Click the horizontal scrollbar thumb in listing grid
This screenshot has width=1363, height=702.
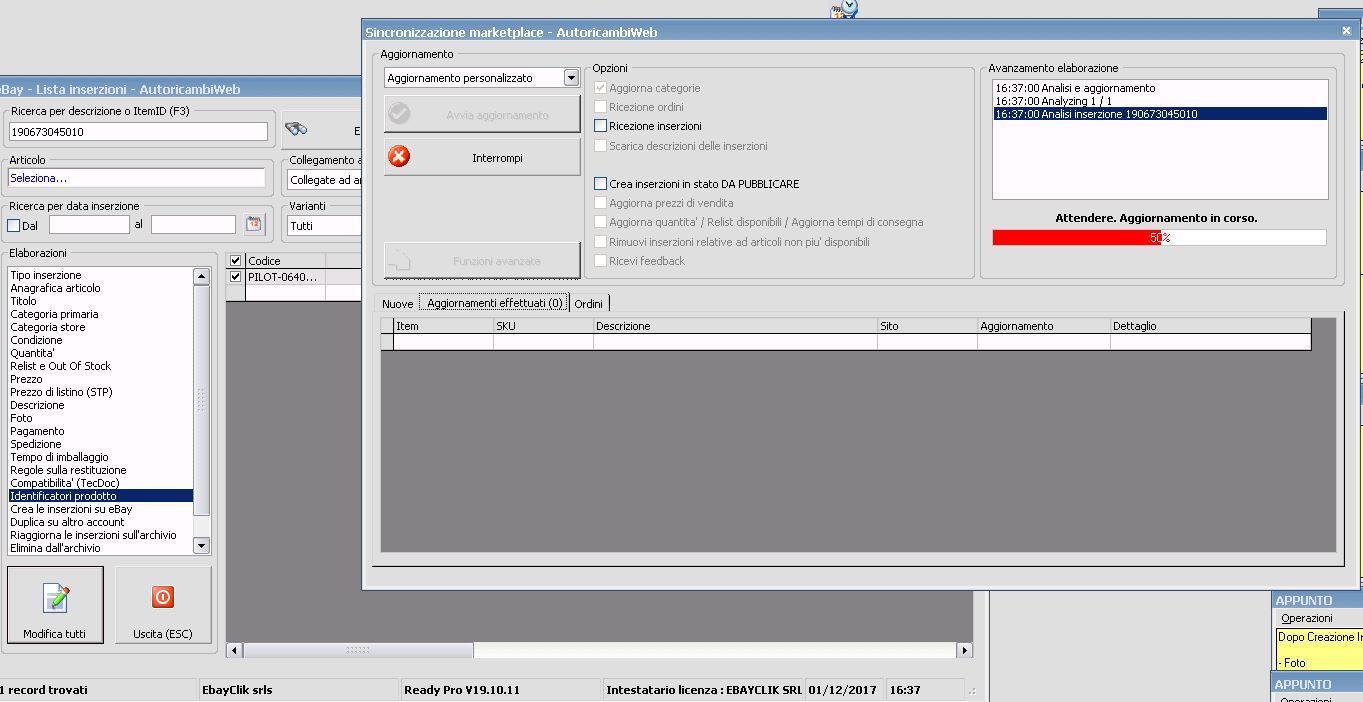[x=358, y=650]
